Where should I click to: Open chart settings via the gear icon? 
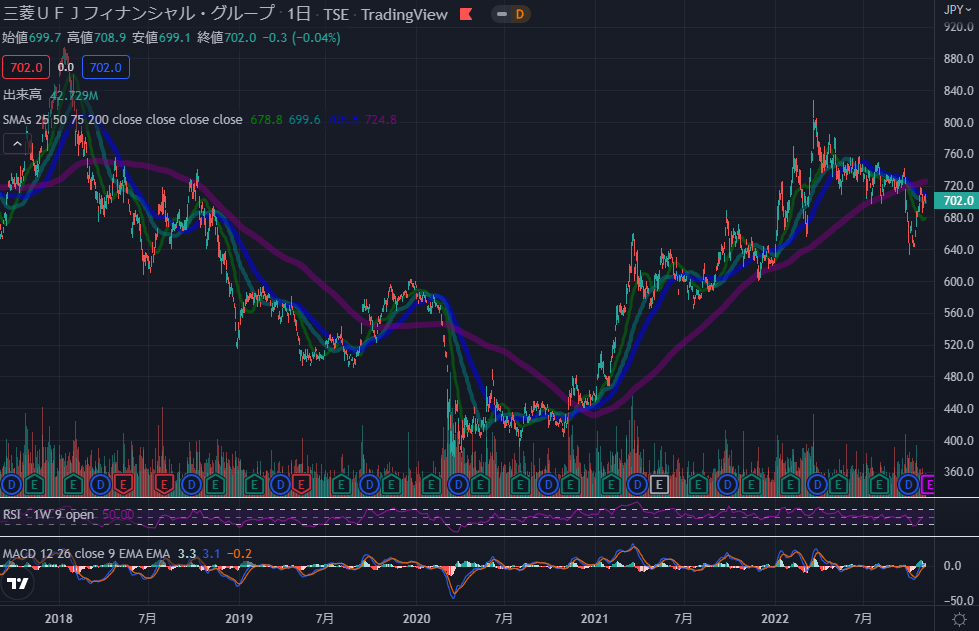tap(959, 619)
